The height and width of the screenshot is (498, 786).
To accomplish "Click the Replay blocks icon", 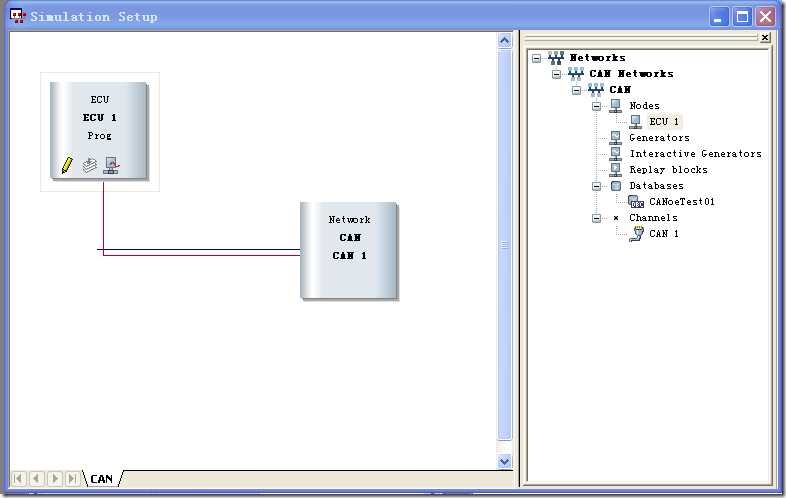I will (616, 170).
